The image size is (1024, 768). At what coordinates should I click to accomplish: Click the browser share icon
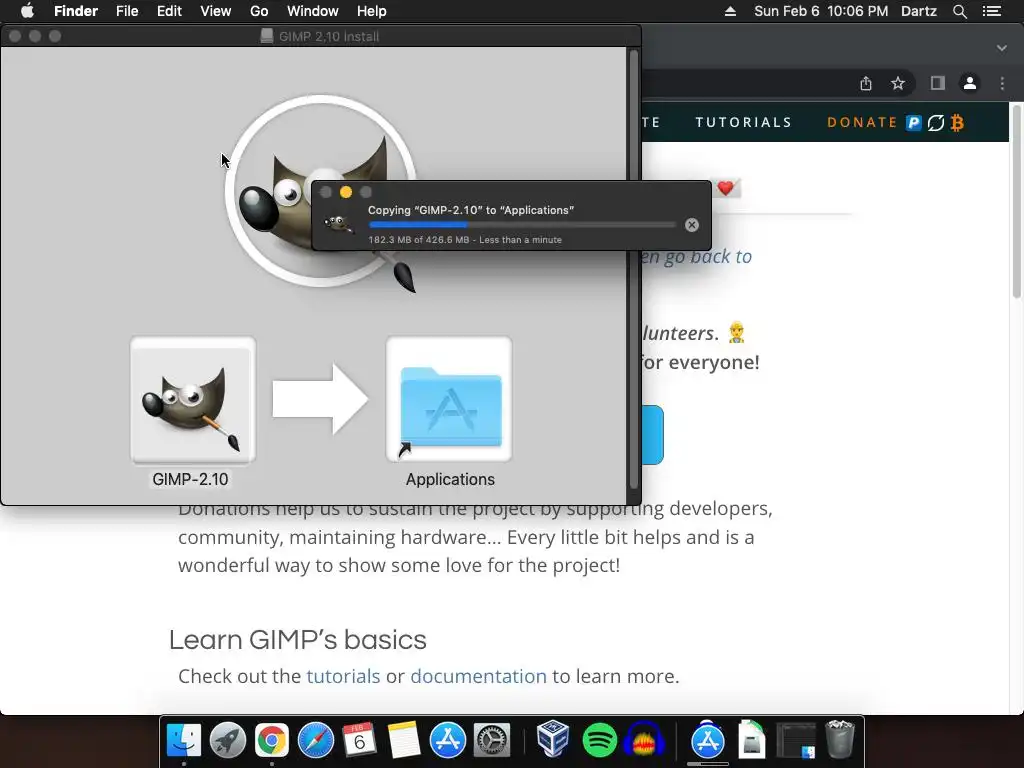coord(865,84)
